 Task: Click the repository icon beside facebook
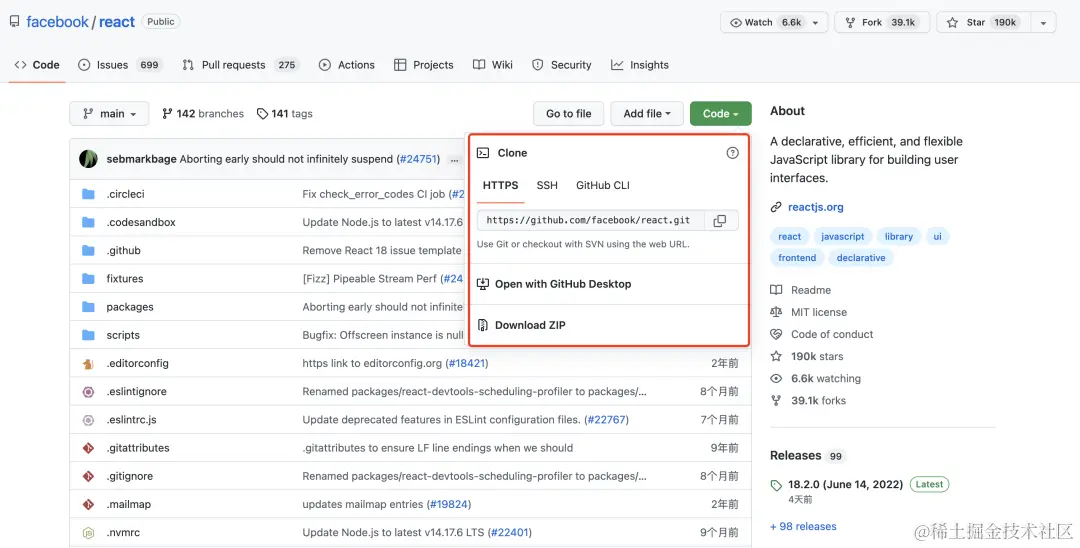click(14, 22)
